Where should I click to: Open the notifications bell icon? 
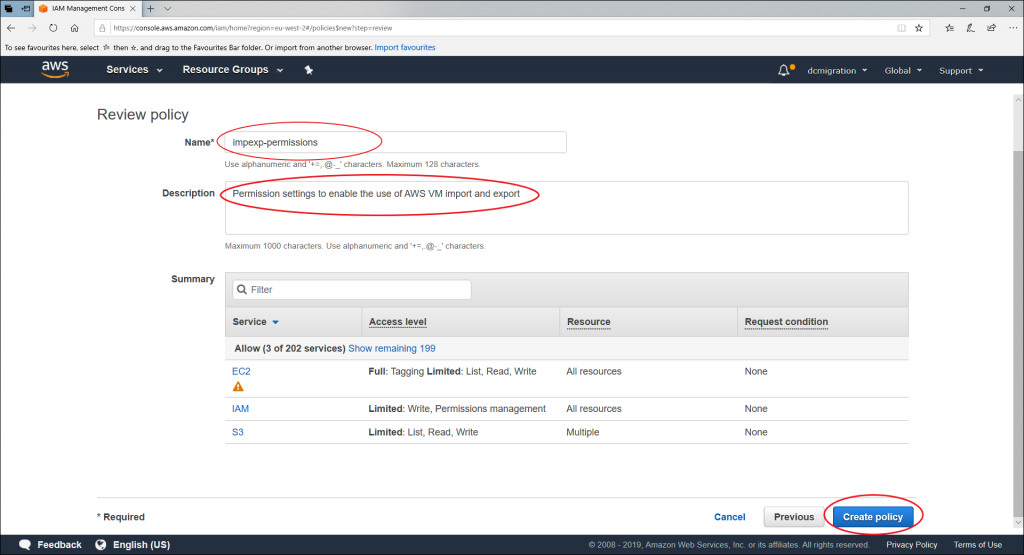(x=784, y=70)
